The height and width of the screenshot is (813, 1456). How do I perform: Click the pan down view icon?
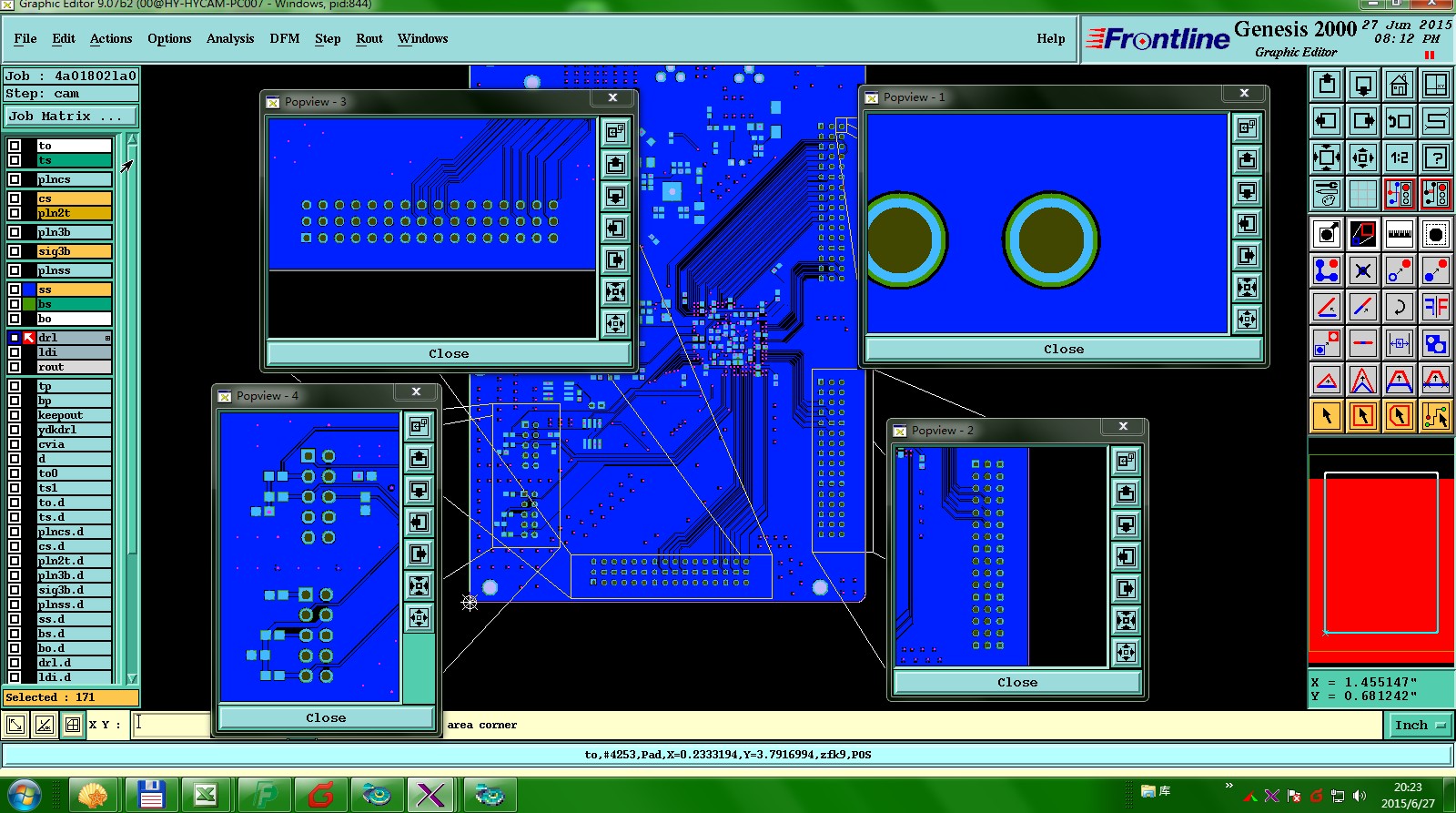coord(1363,85)
